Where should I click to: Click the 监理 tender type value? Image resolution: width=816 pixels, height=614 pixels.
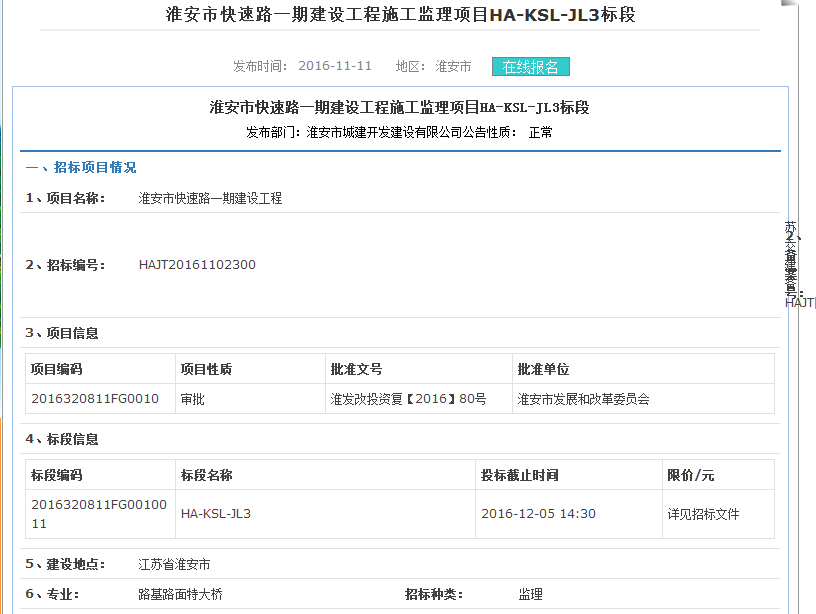pos(530,594)
